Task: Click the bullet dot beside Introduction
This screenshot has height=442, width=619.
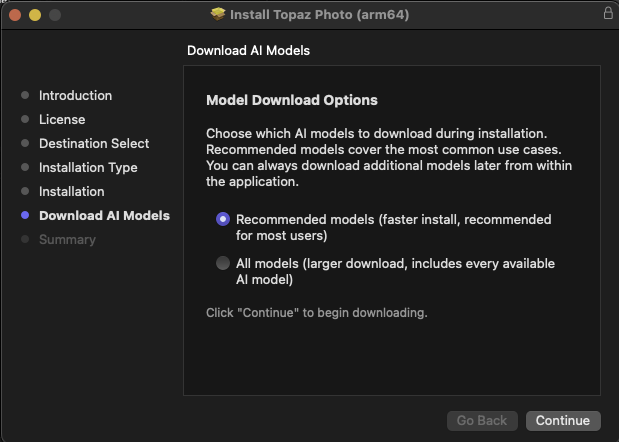Action: tap(25, 96)
